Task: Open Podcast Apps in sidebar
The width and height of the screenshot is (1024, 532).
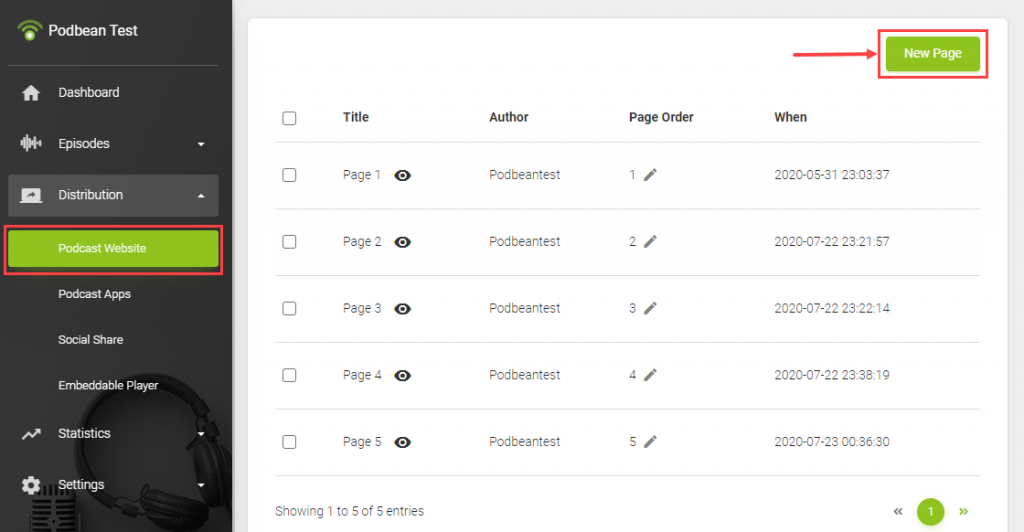Action: (x=94, y=294)
